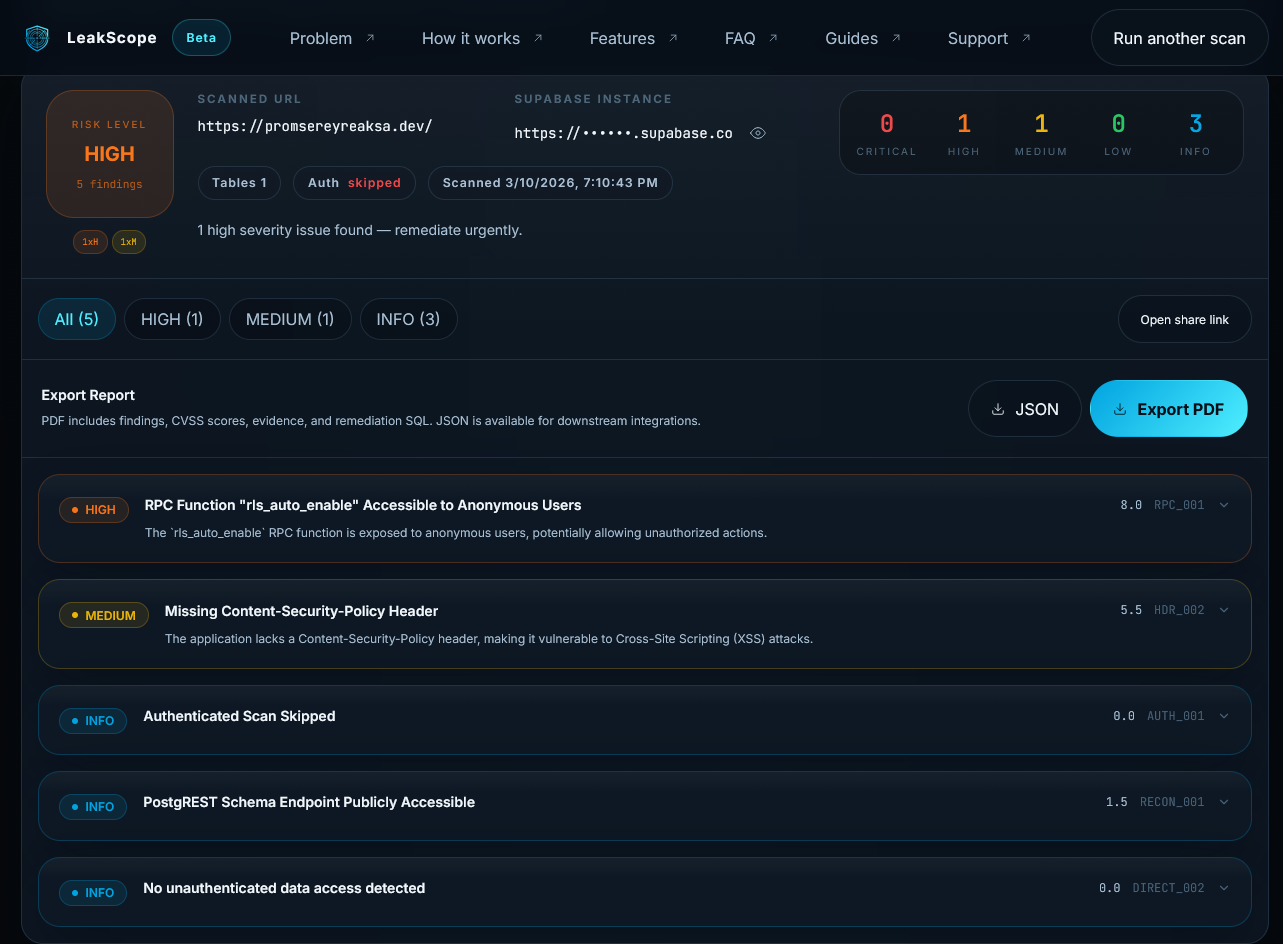Click the Auth skipped chip
The image size is (1283, 944).
(x=354, y=183)
